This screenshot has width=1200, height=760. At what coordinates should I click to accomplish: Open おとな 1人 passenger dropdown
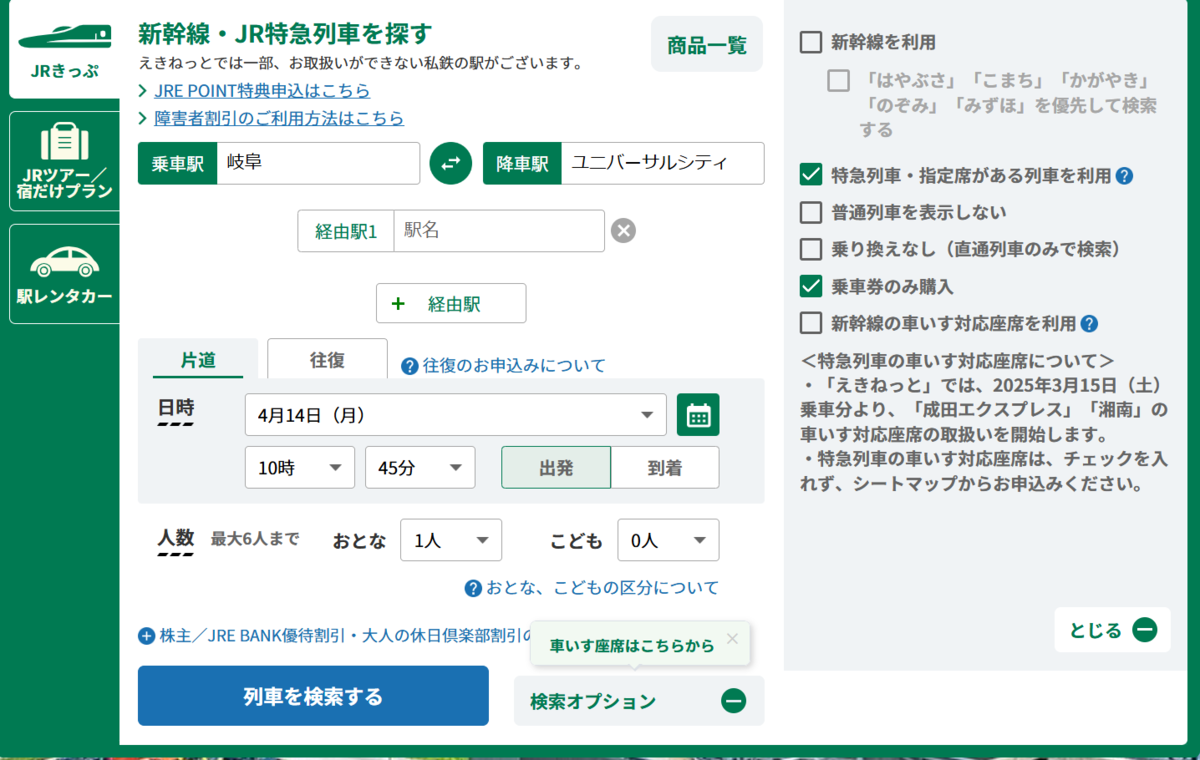point(451,540)
